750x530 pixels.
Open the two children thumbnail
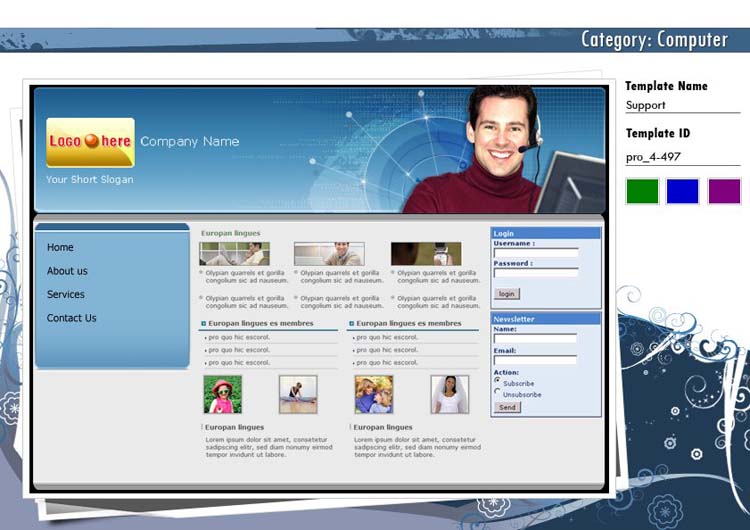(373, 395)
